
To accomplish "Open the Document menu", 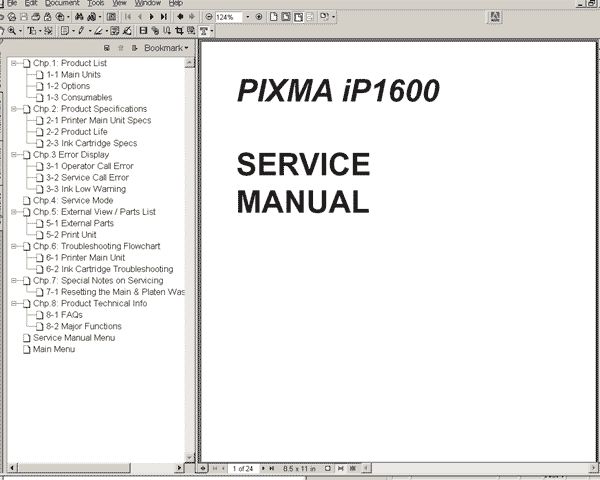I will pyautogui.click(x=62, y=3).
